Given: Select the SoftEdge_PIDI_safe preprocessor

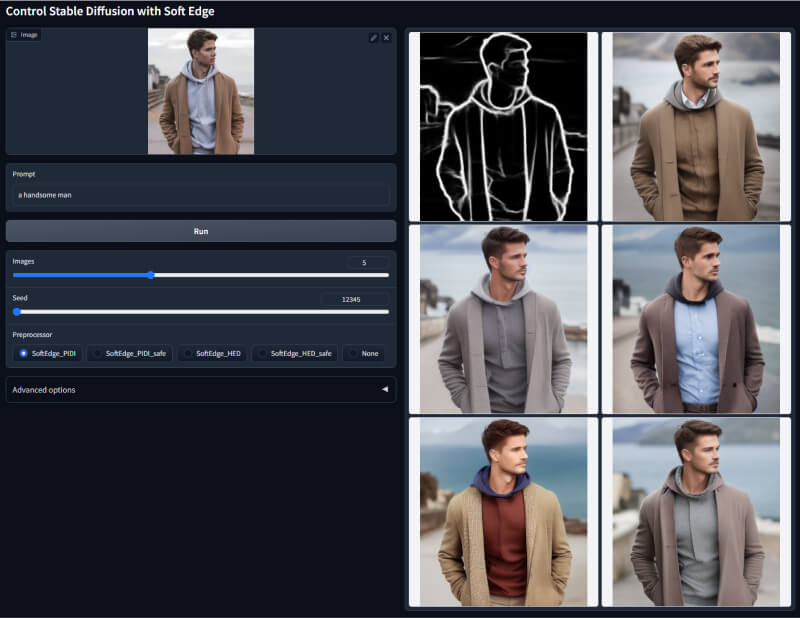Looking at the screenshot, I should (130, 353).
